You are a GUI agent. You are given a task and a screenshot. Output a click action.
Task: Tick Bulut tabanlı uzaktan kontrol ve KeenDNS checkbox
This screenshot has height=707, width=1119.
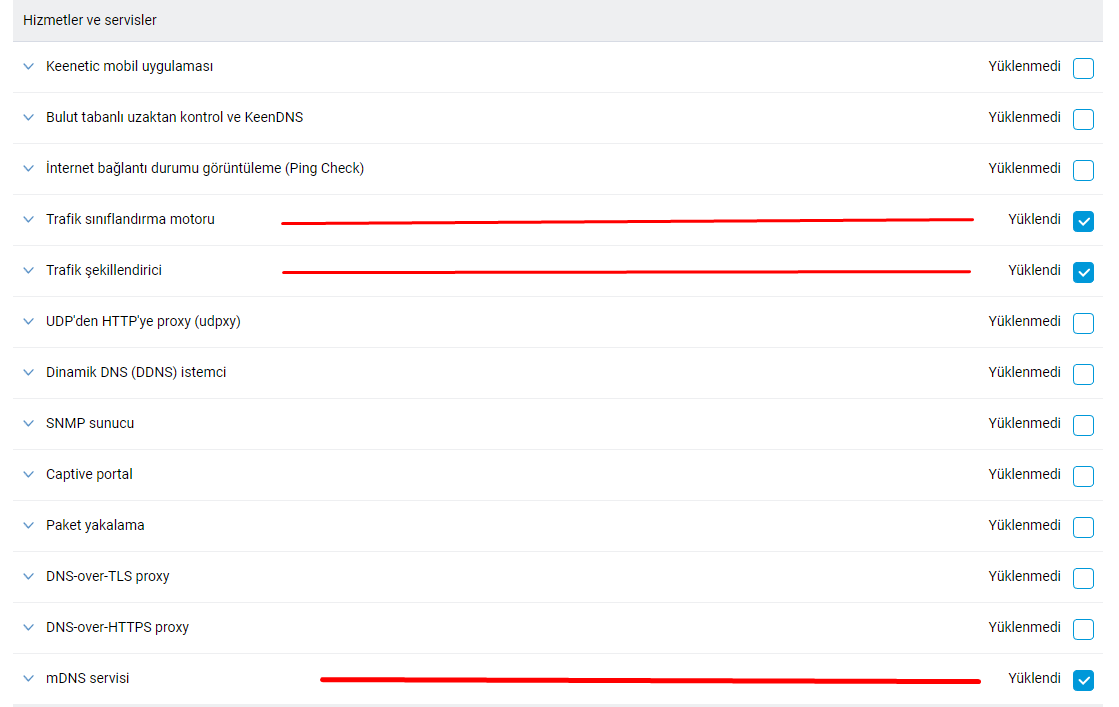[x=1083, y=119]
